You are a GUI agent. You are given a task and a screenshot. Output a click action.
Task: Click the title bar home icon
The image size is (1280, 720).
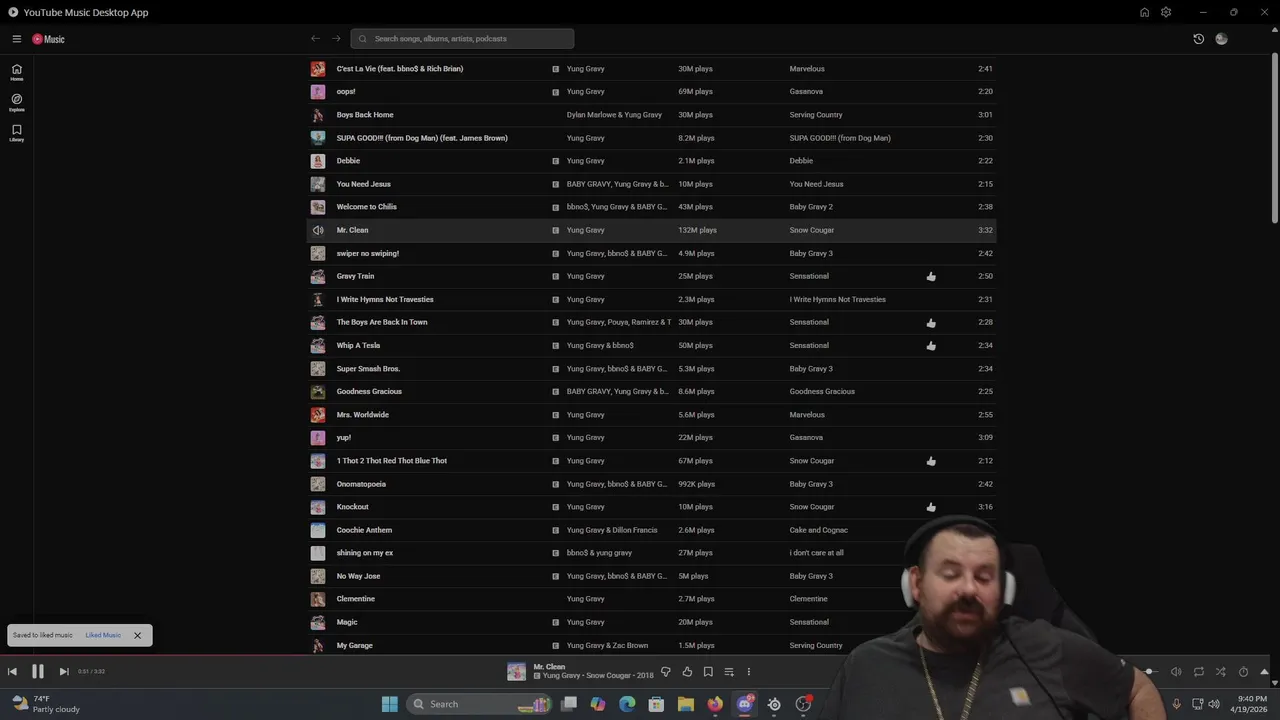click(1144, 12)
